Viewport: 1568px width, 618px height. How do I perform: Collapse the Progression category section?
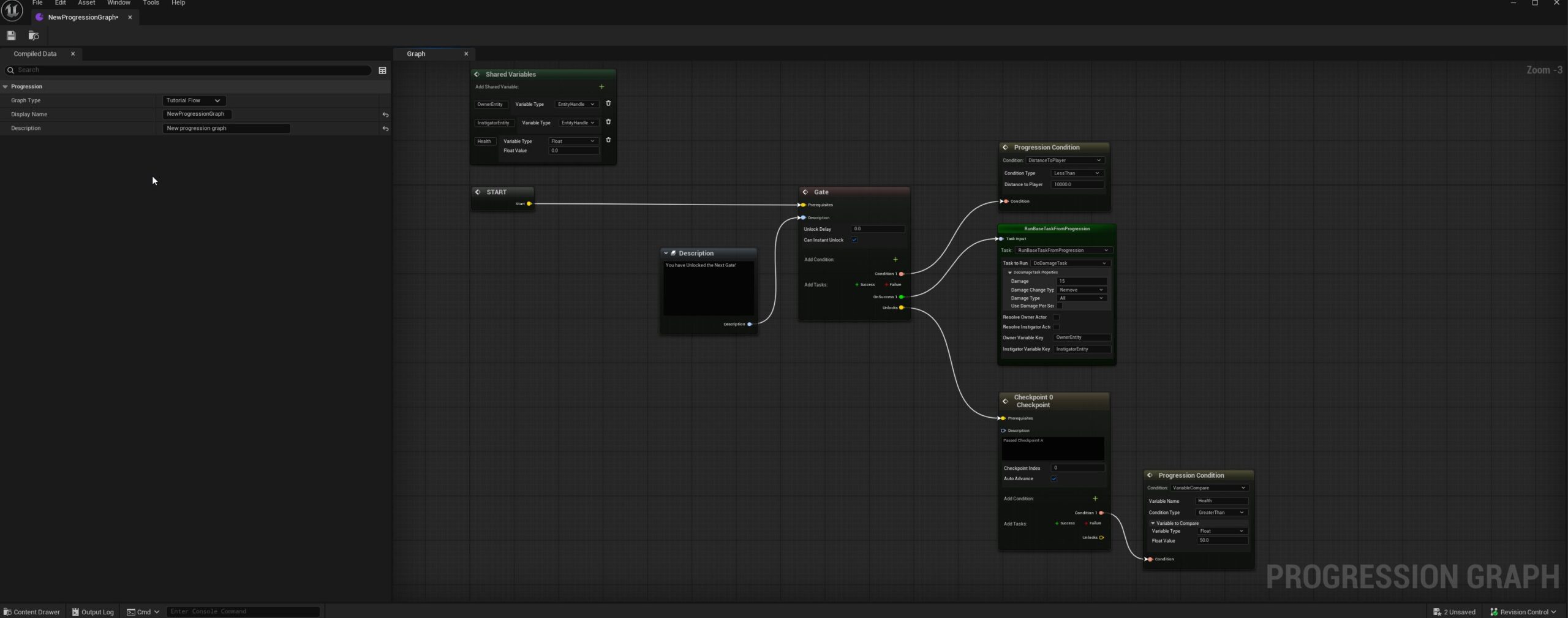pos(6,87)
